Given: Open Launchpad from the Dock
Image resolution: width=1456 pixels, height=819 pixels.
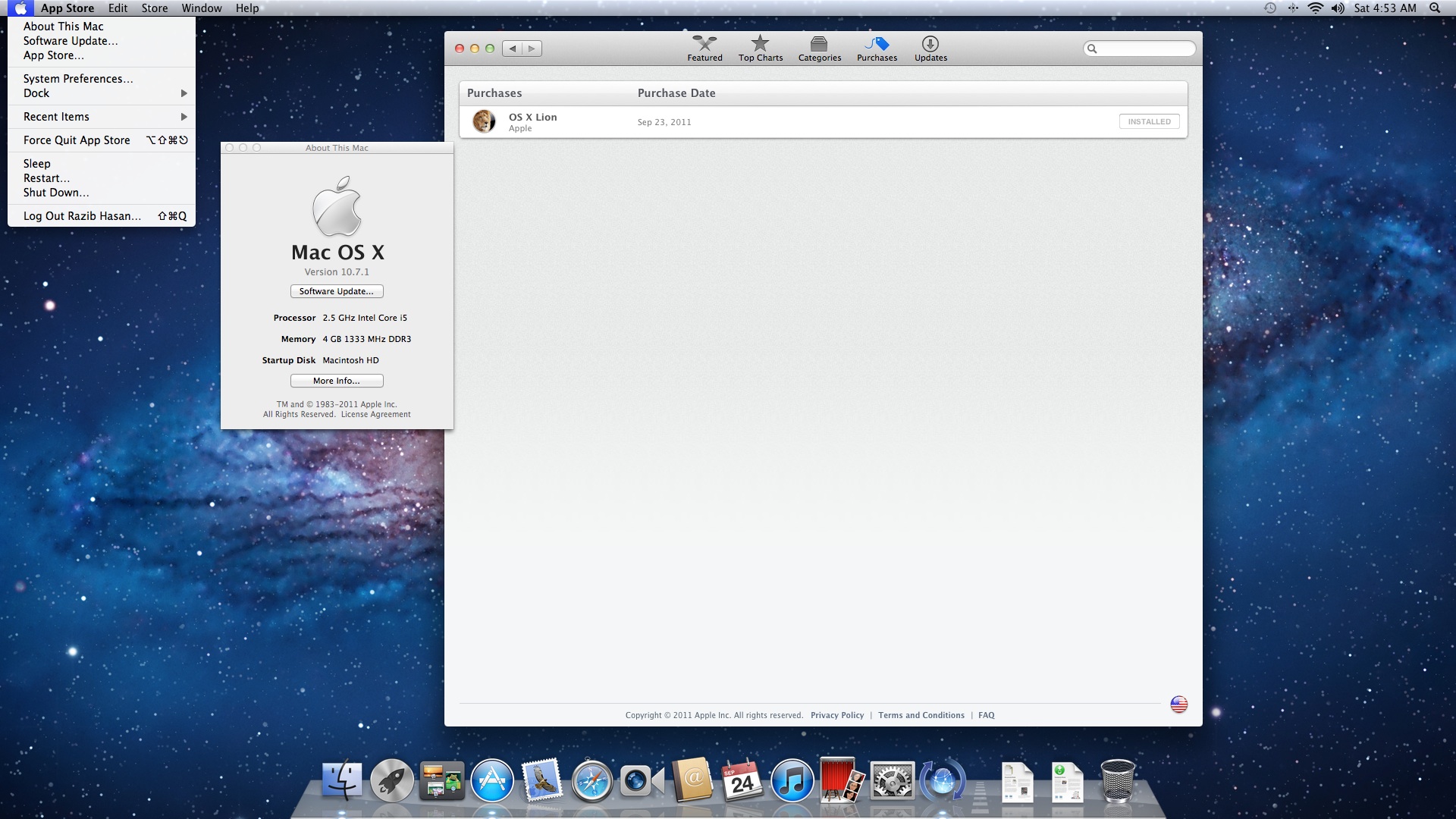Looking at the screenshot, I should tap(392, 780).
